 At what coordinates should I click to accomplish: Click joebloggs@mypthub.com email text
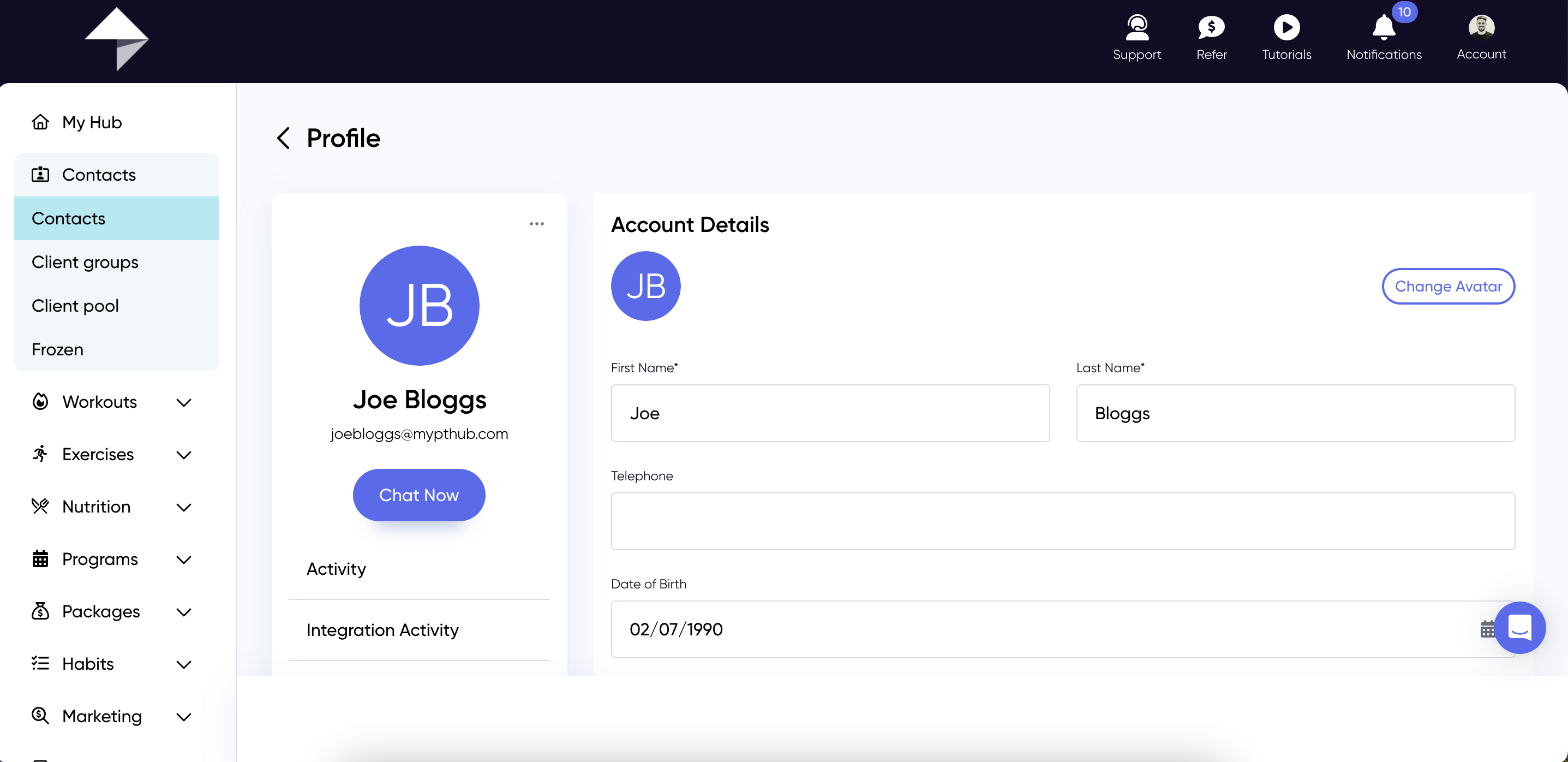(x=419, y=434)
